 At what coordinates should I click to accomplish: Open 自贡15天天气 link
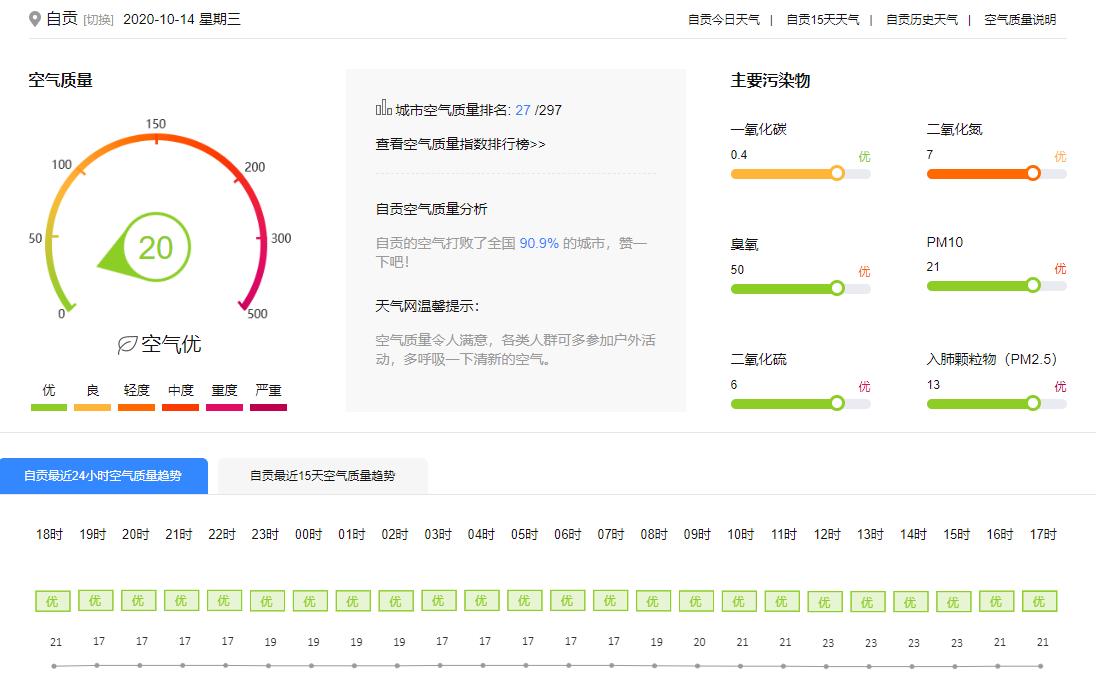click(822, 20)
